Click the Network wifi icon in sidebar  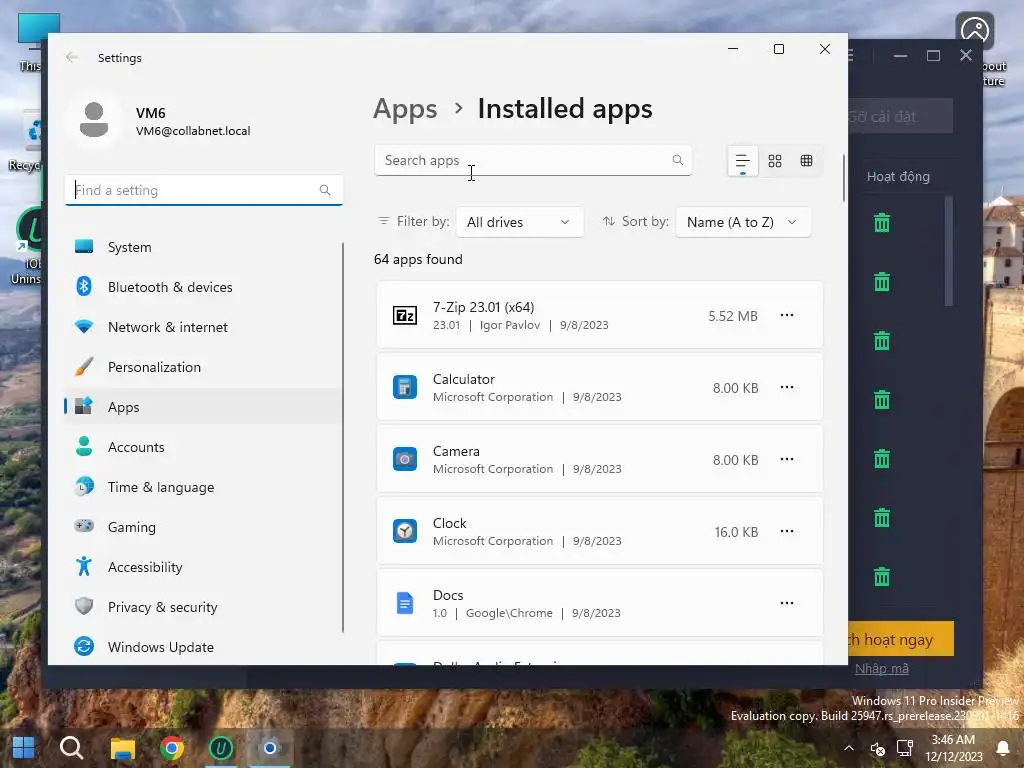click(x=84, y=326)
